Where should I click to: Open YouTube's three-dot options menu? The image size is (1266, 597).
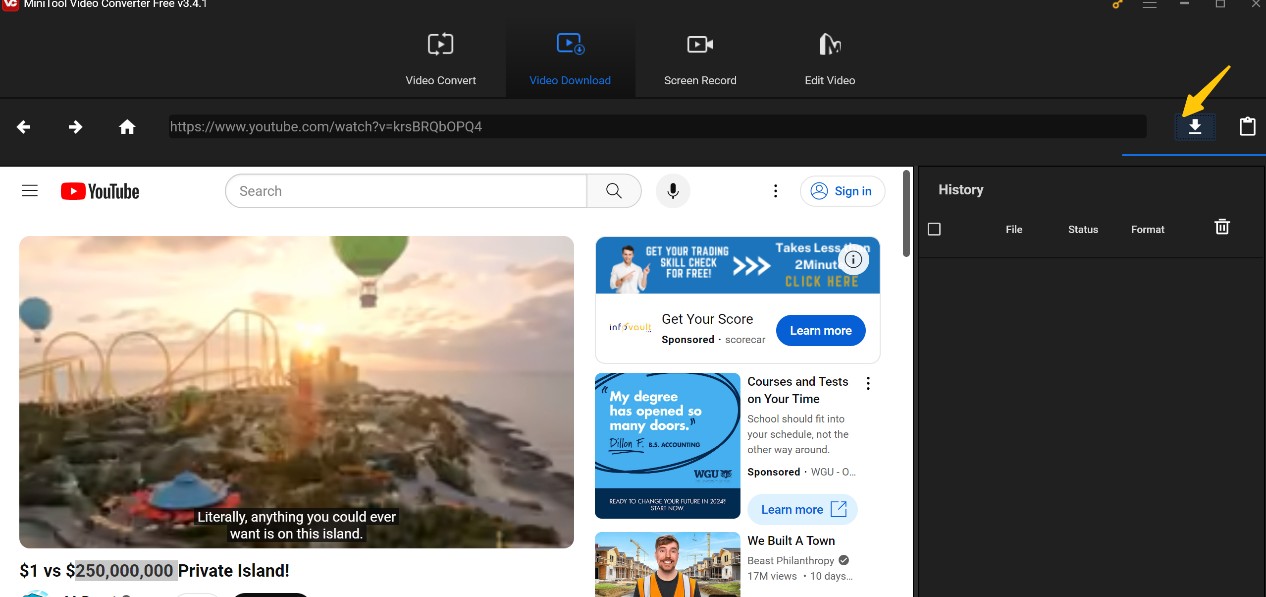(x=776, y=190)
